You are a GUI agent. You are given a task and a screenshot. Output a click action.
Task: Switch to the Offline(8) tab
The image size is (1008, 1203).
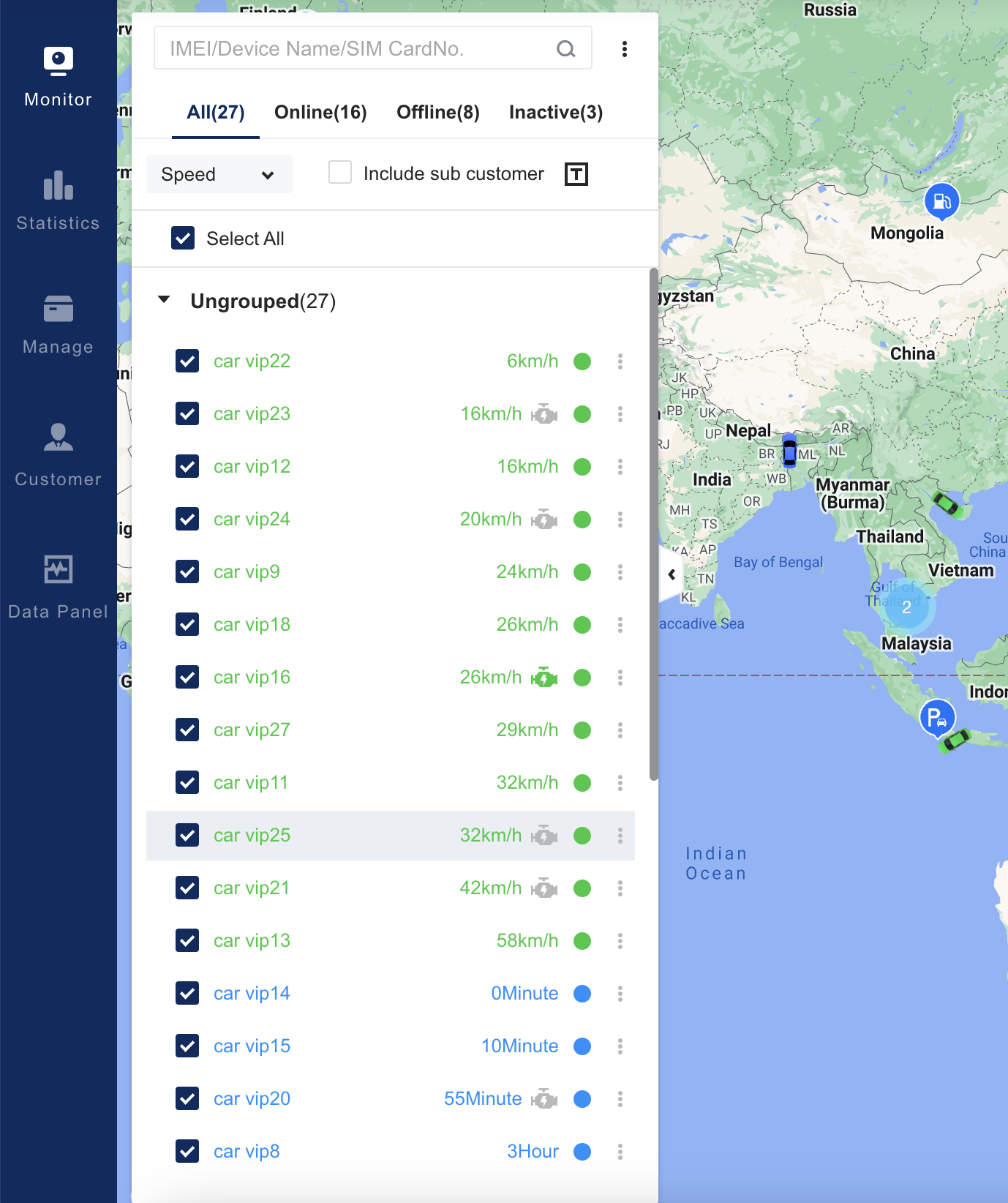coord(437,112)
